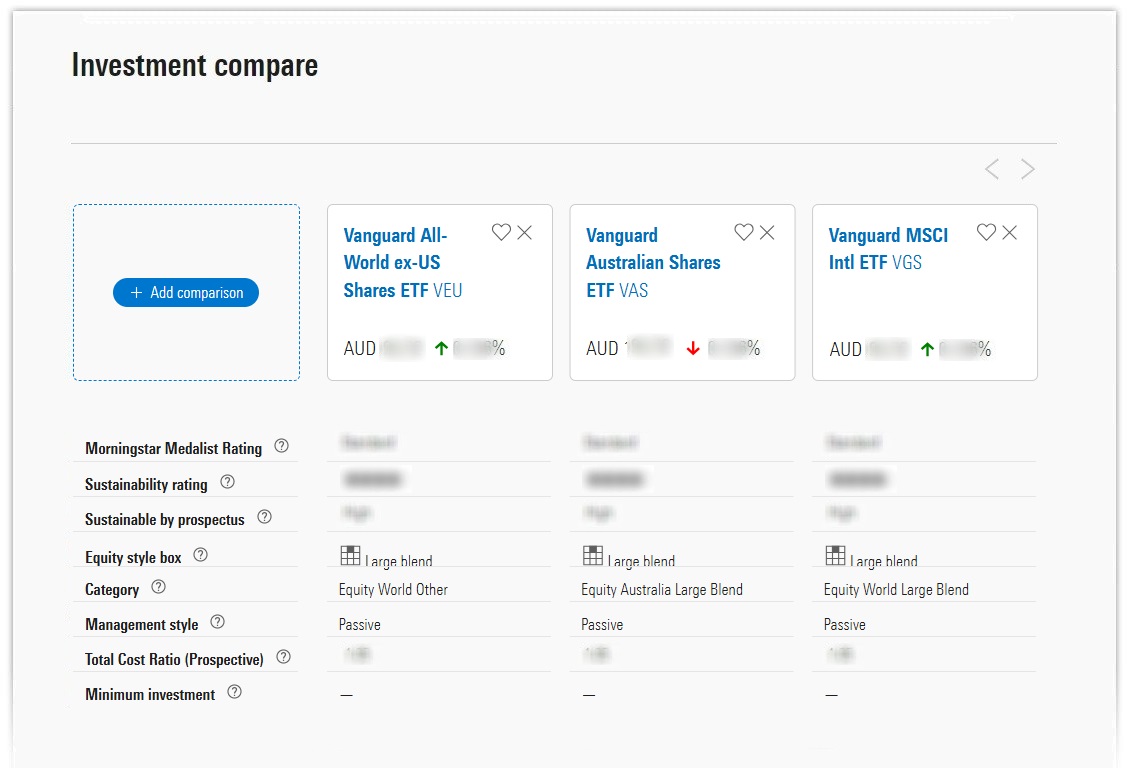The height and width of the screenshot is (768, 1130).
Task: Click 'Passive' management style under VAS column
Action: (x=602, y=625)
